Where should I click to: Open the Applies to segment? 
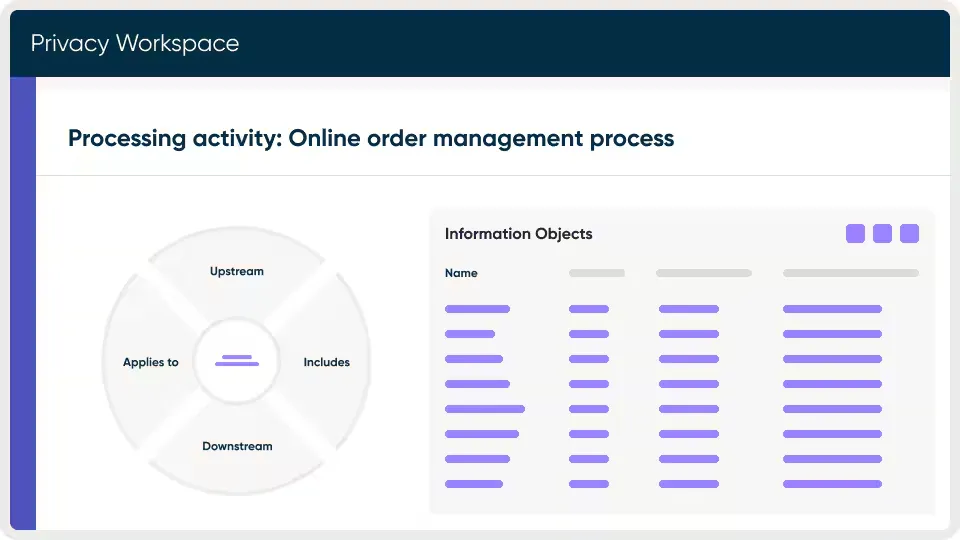pos(151,362)
